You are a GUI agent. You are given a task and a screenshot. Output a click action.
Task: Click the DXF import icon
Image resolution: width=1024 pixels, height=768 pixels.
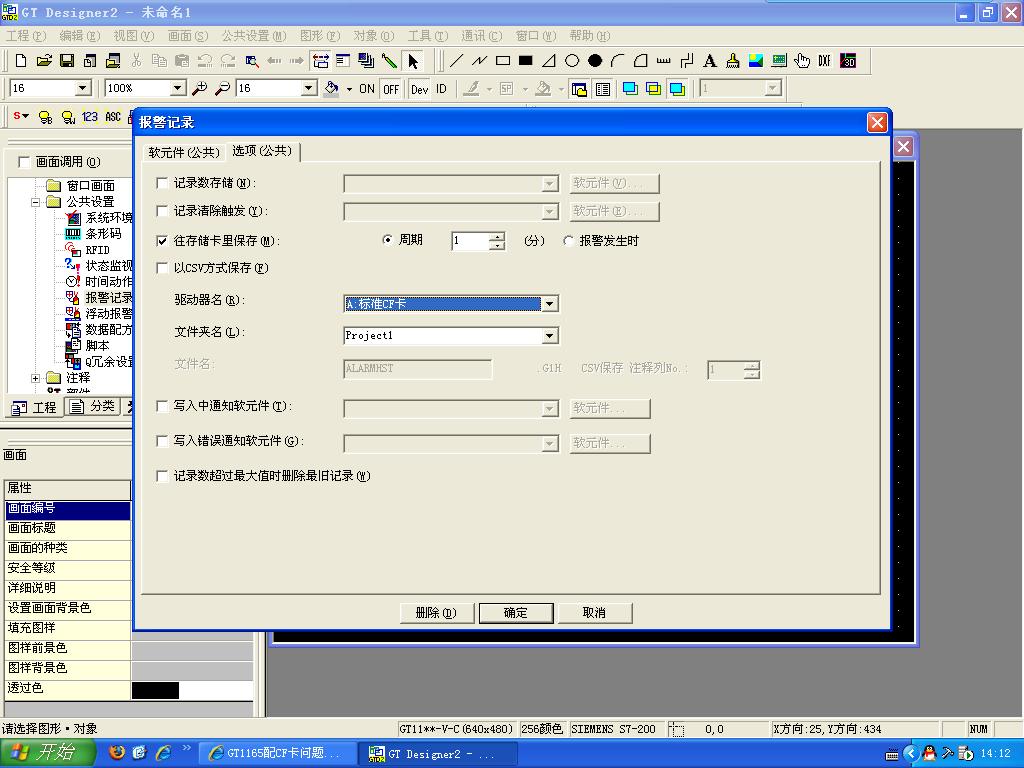click(824, 61)
